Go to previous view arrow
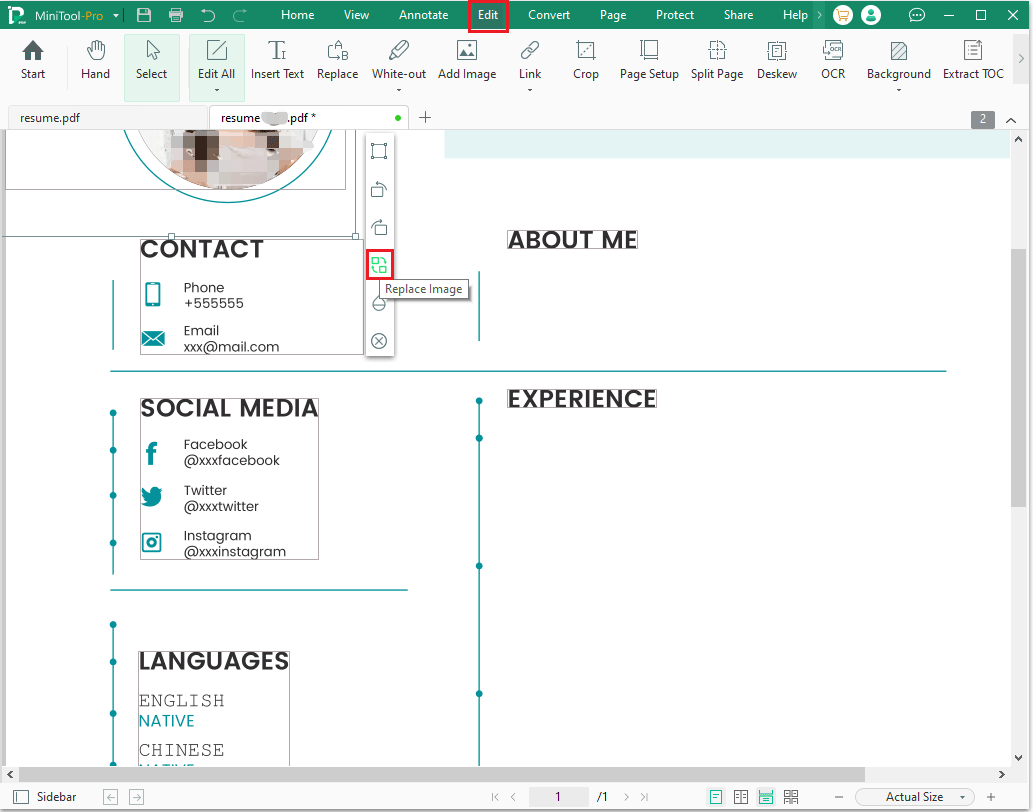The height and width of the screenshot is (812, 1033). (x=111, y=797)
